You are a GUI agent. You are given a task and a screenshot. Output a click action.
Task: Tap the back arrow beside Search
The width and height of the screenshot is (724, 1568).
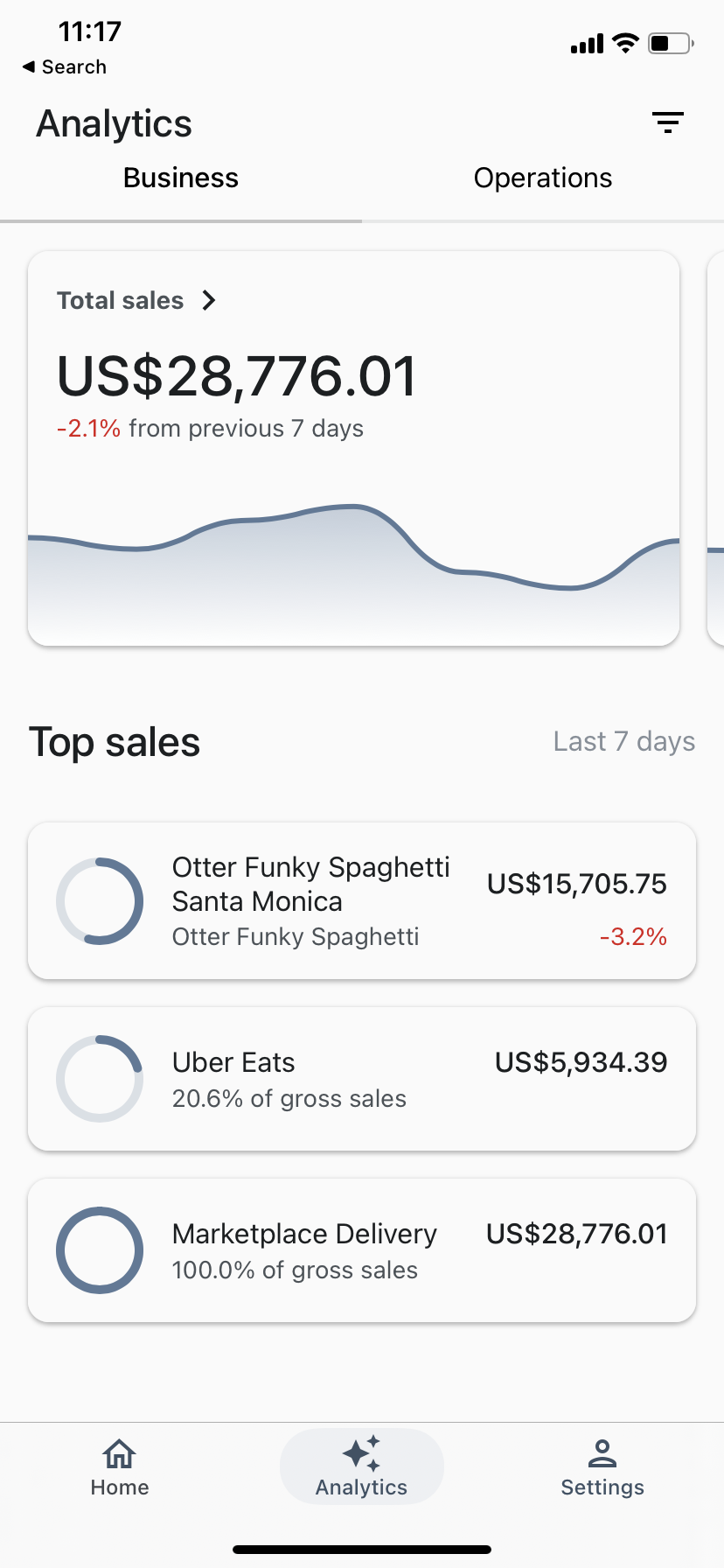[x=29, y=66]
